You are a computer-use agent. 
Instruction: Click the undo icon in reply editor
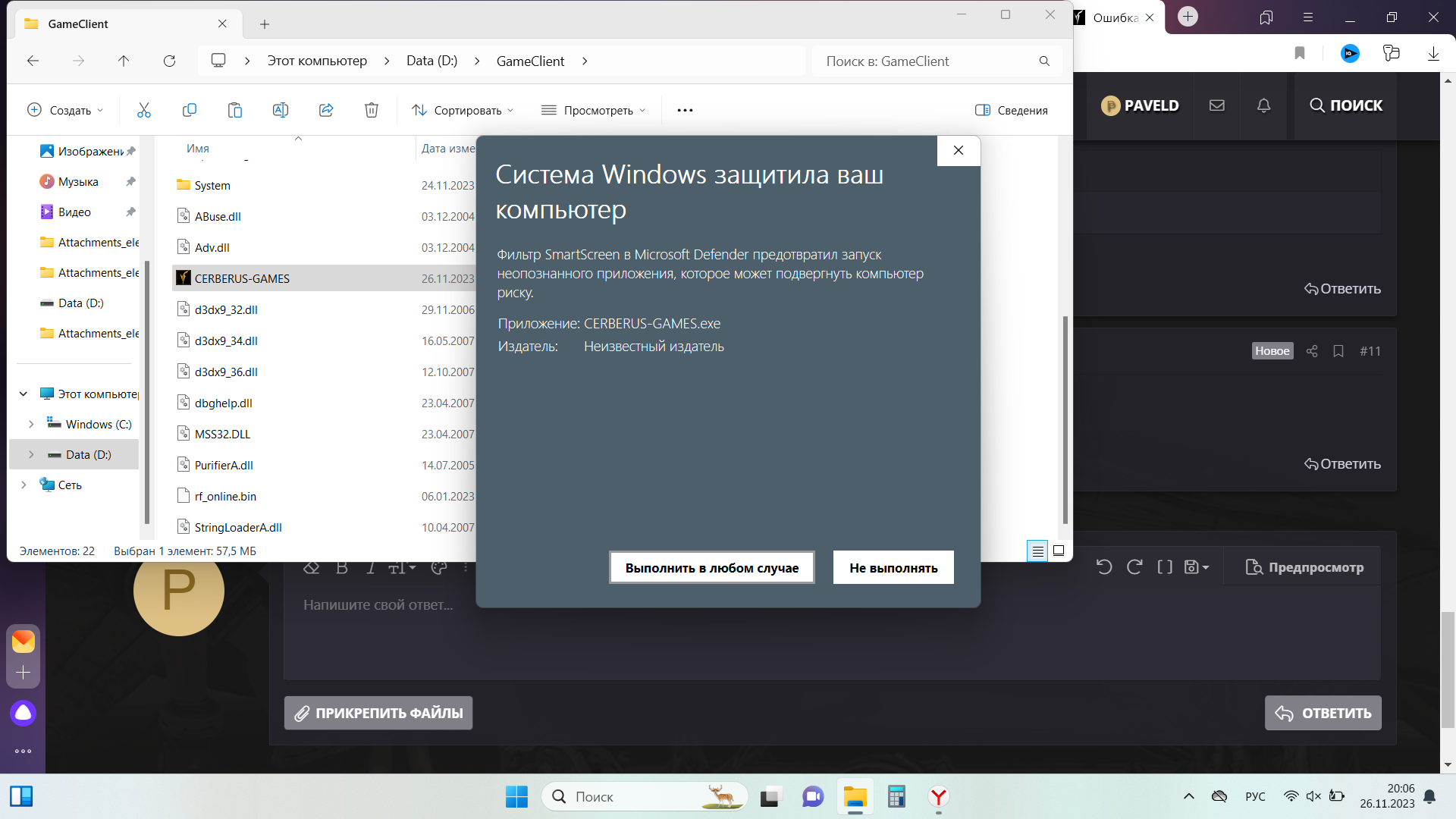point(1104,566)
